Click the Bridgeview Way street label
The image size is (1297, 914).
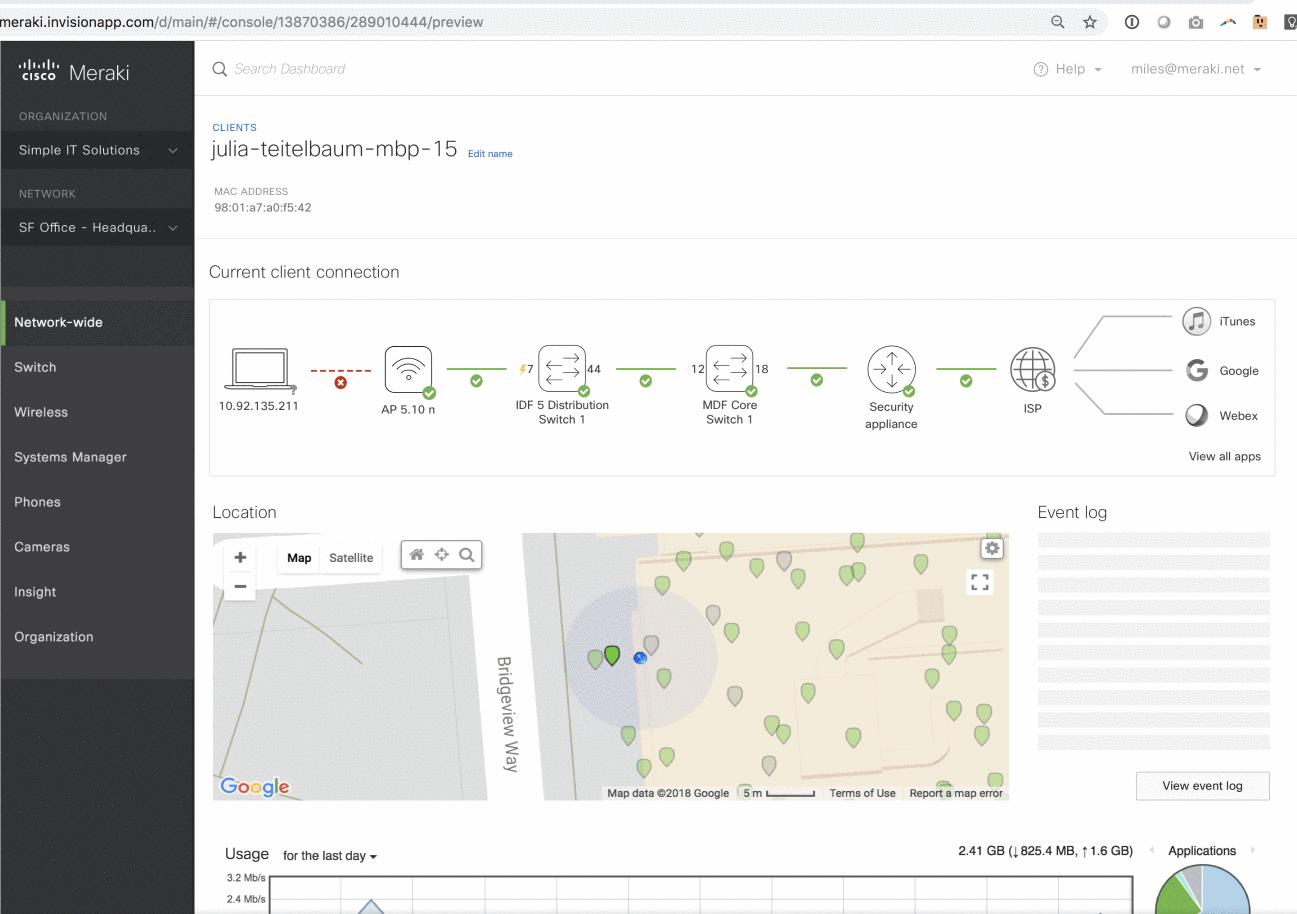[x=509, y=714]
